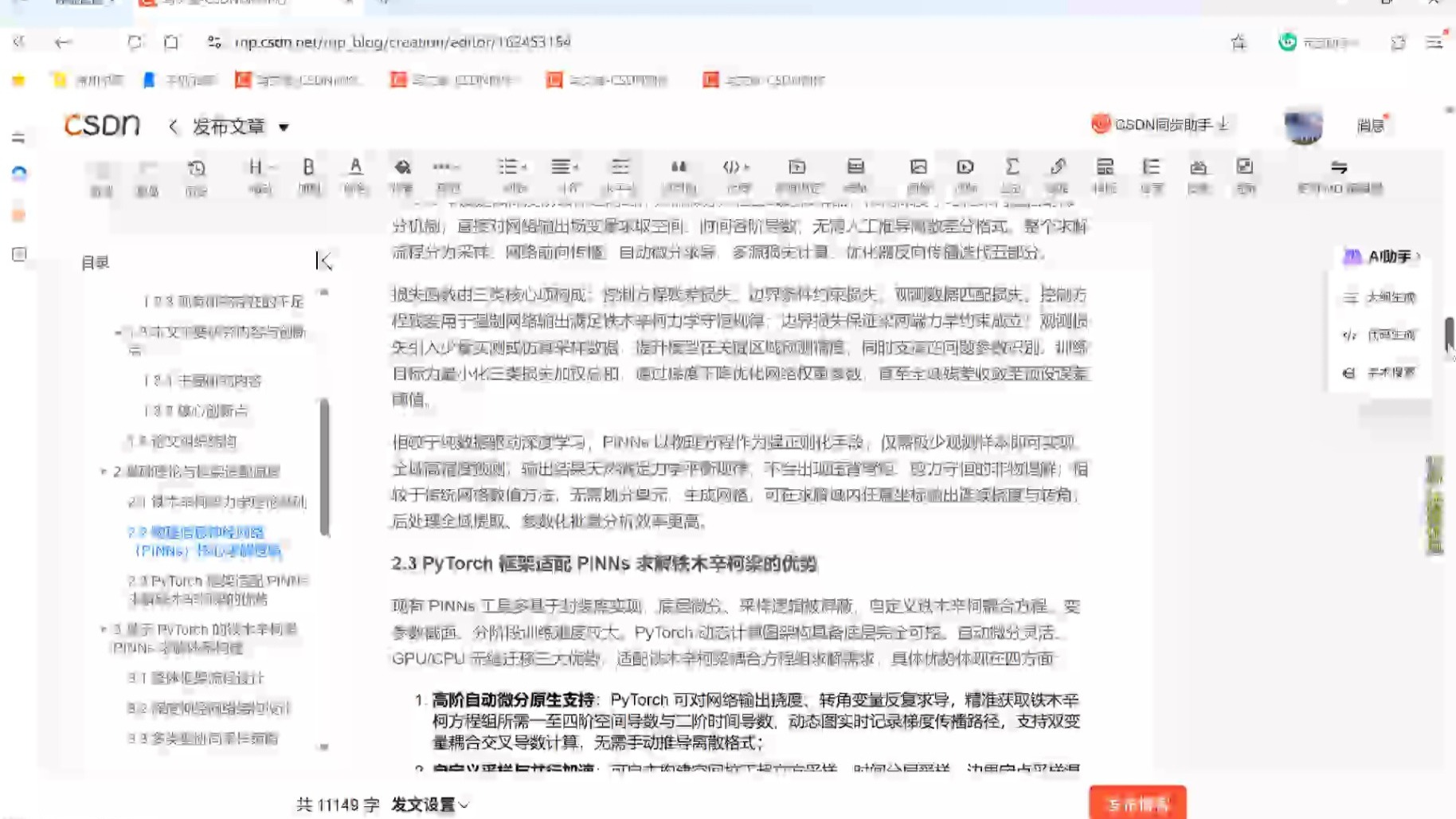Insert a table from the toolbar
This screenshot has height=819, width=1456.
(x=855, y=176)
